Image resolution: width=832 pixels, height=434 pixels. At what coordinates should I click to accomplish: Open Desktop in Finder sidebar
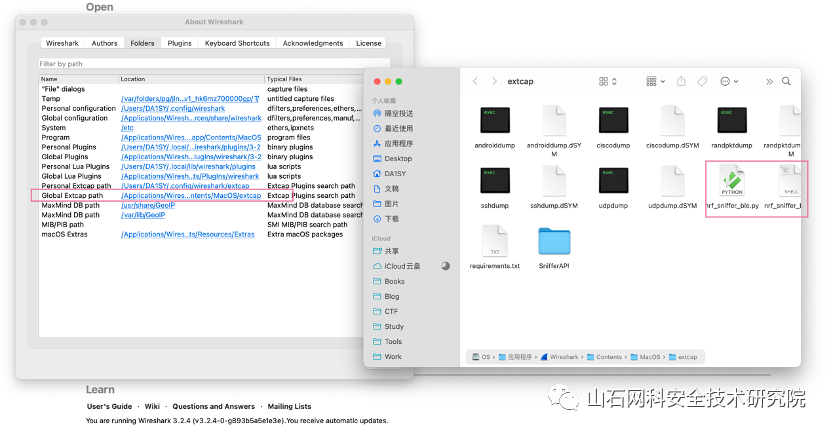tap(393, 159)
